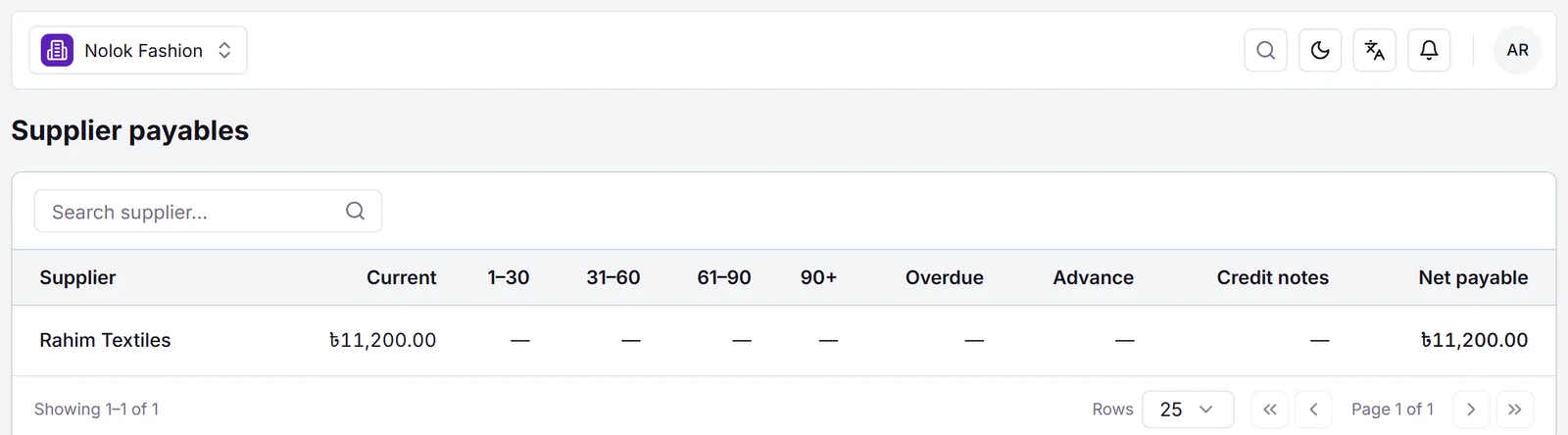
Task: Jump to the last page
Action: point(1515,409)
